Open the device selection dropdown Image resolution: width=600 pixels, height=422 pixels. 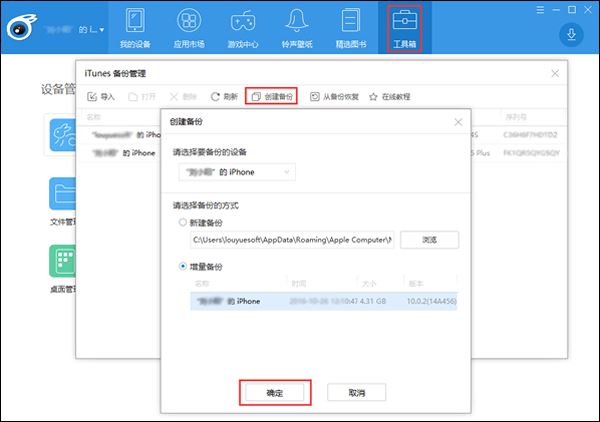237,172
